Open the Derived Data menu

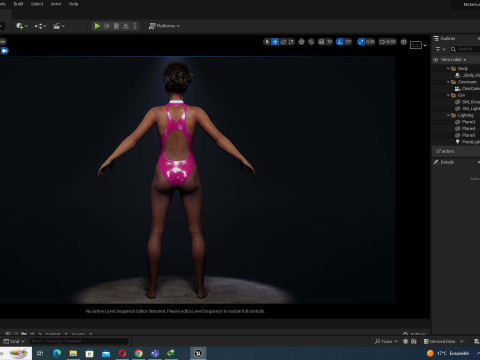point(444,341)
